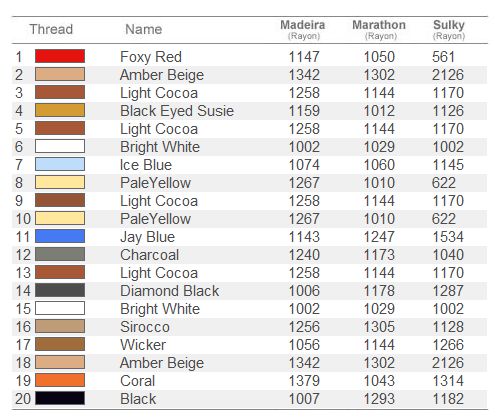Select the Black thread name in row 20

click(x=138, y=399)
